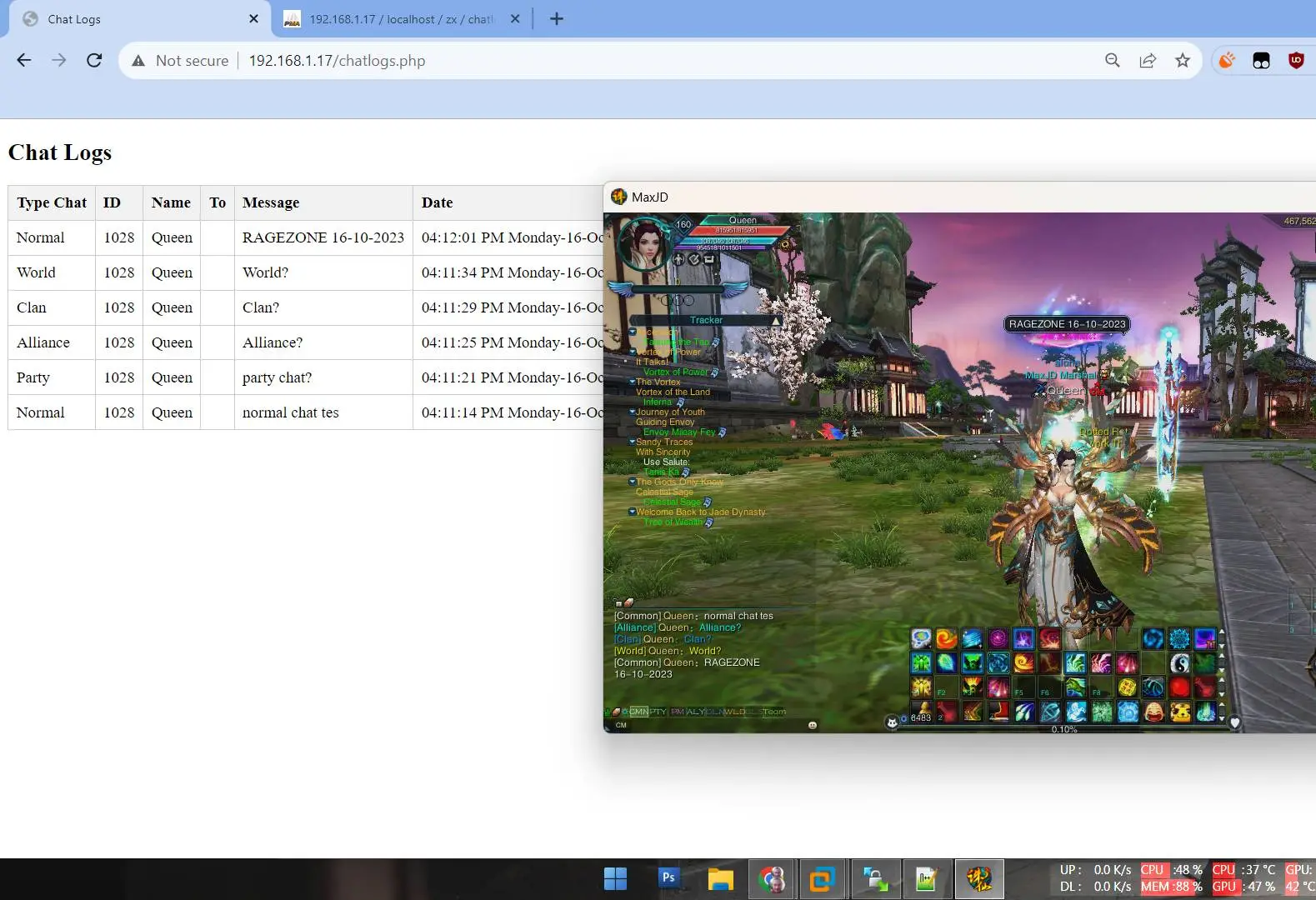Image resolution: width=1316 pixels, height=900 pixels.
Task: Collapse Sandy Traces quest entry
Action: 633,442
